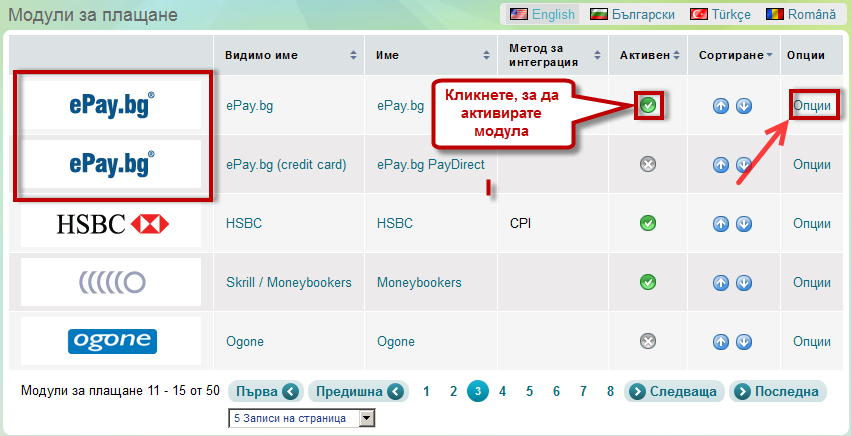Image resolution: width=851 pixels, height=436 pixels.
Task: Open Опции for ePay.bg module
Action: [811, 105]
